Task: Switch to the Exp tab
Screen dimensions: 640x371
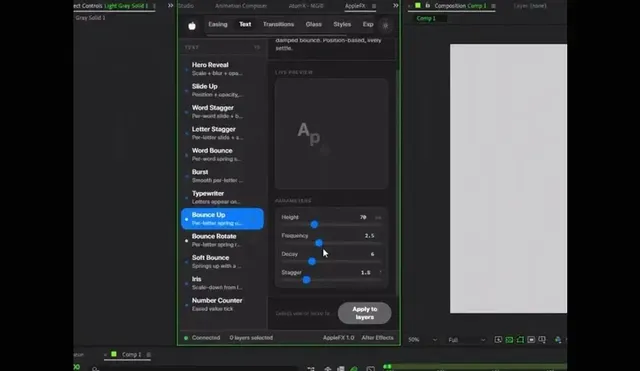Action: point(368,24)
